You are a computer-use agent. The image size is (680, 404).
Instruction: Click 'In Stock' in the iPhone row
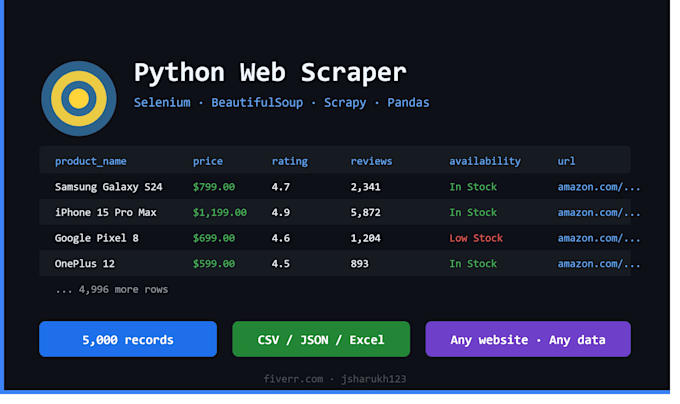[x=473, y=212]
